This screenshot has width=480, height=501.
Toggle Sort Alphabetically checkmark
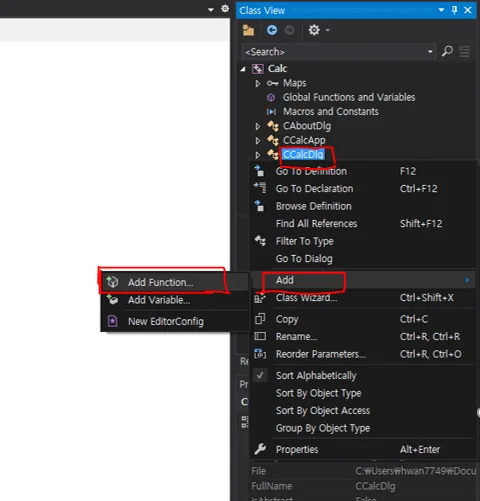[260, 376]
